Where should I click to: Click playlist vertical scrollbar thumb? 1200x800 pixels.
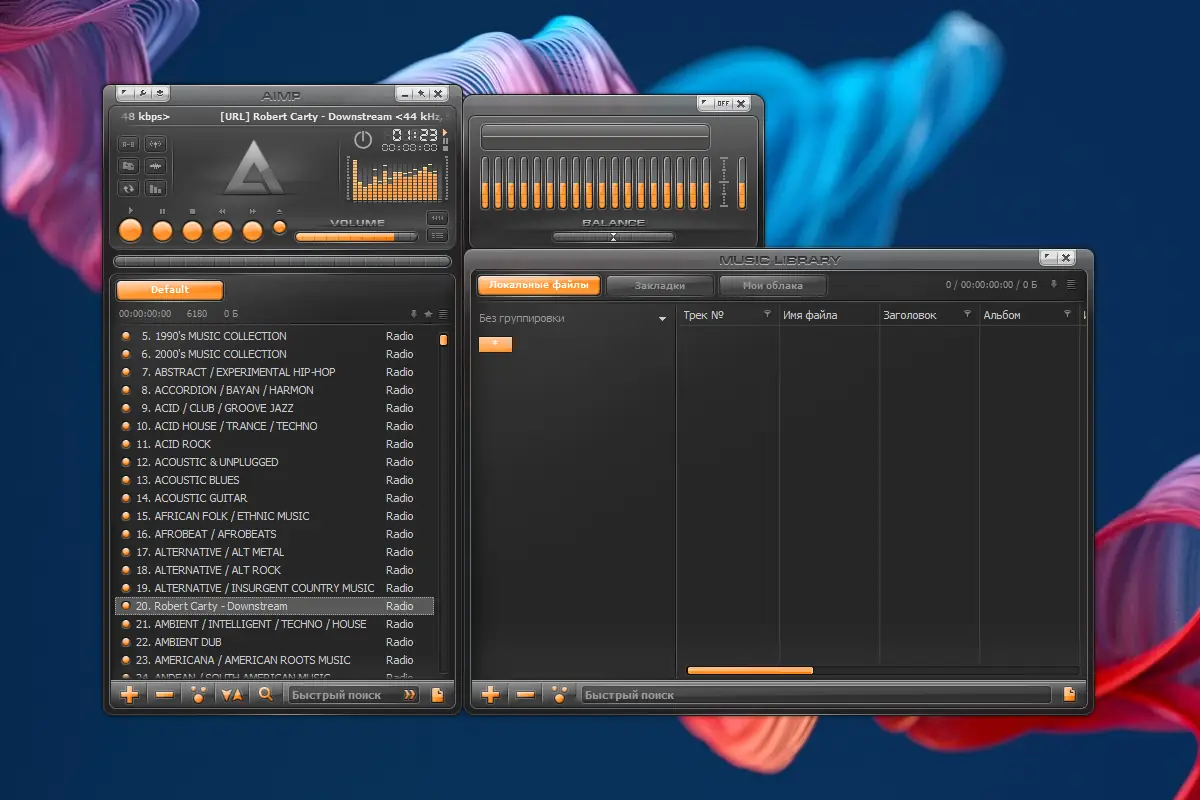click(x=443, y=340)
